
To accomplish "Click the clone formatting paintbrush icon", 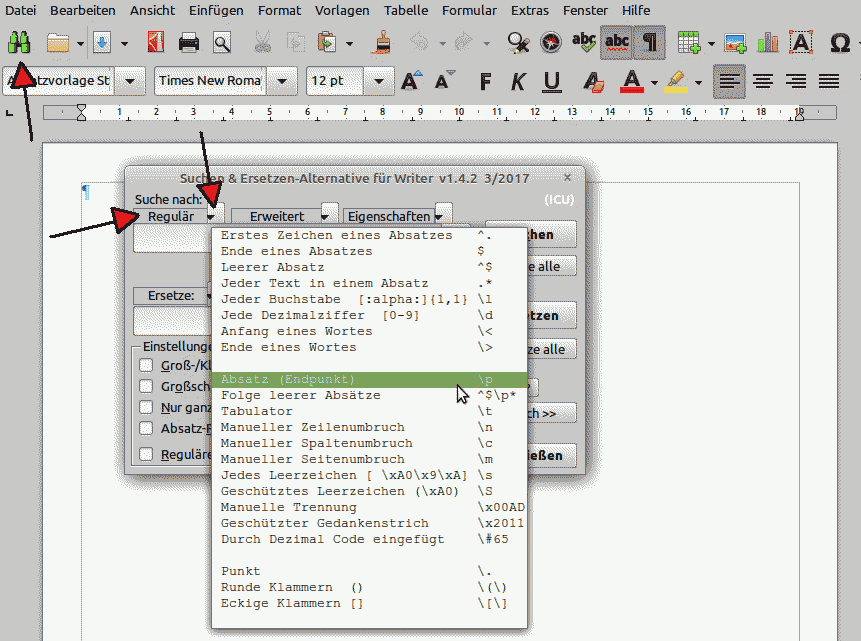I will coord(381,43).
